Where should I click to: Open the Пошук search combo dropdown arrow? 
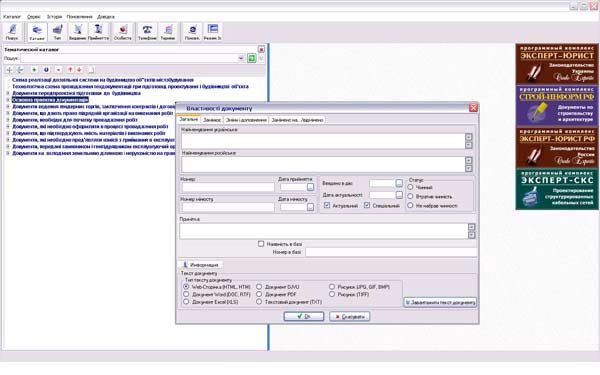241,58
